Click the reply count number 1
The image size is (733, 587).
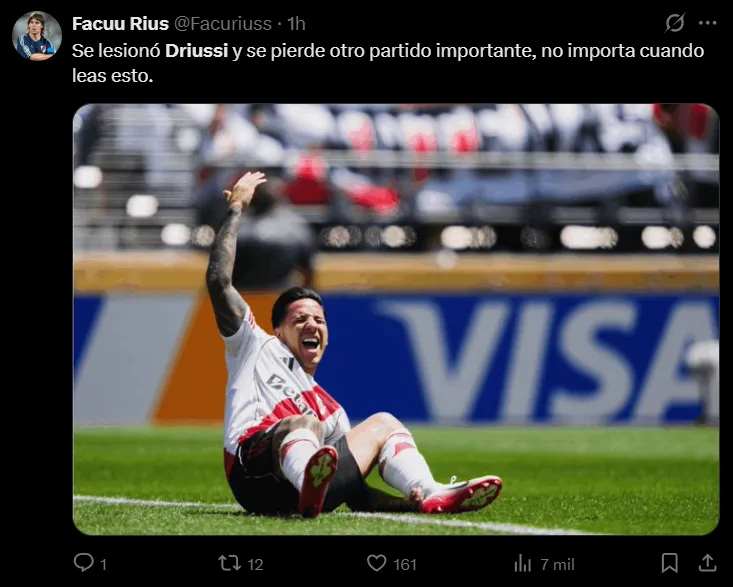click(104, 565)
